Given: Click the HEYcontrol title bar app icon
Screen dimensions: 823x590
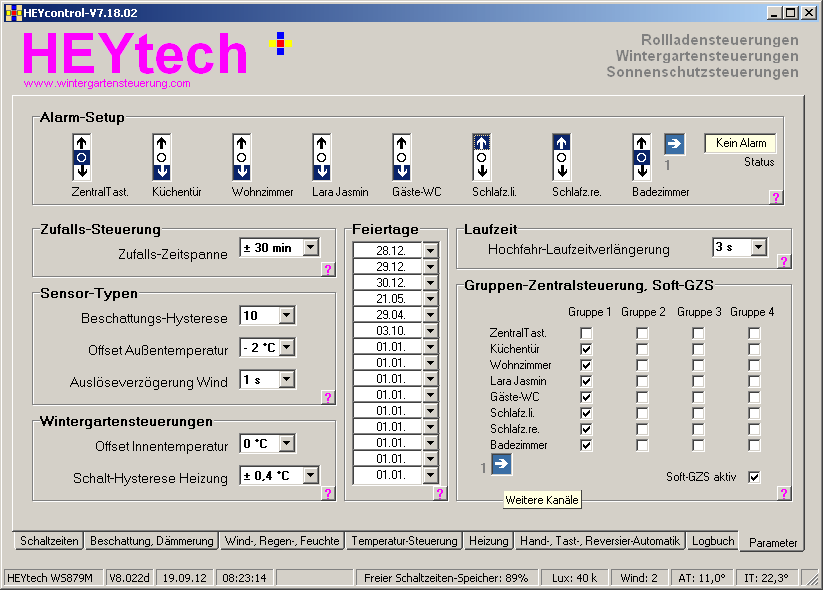Looking at the screenshot, I should pos(13,13).
